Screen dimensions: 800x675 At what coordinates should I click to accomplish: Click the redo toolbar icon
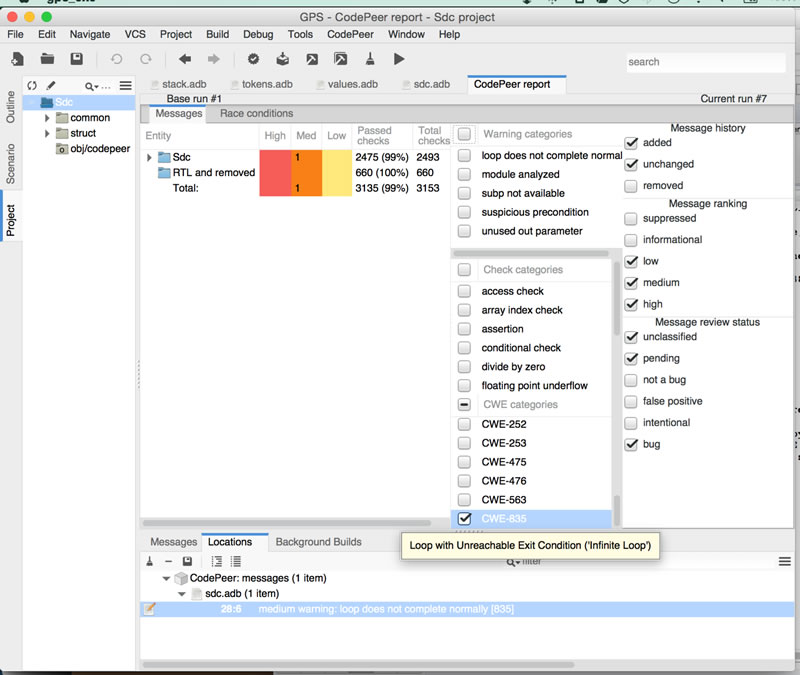coord(146,59)
